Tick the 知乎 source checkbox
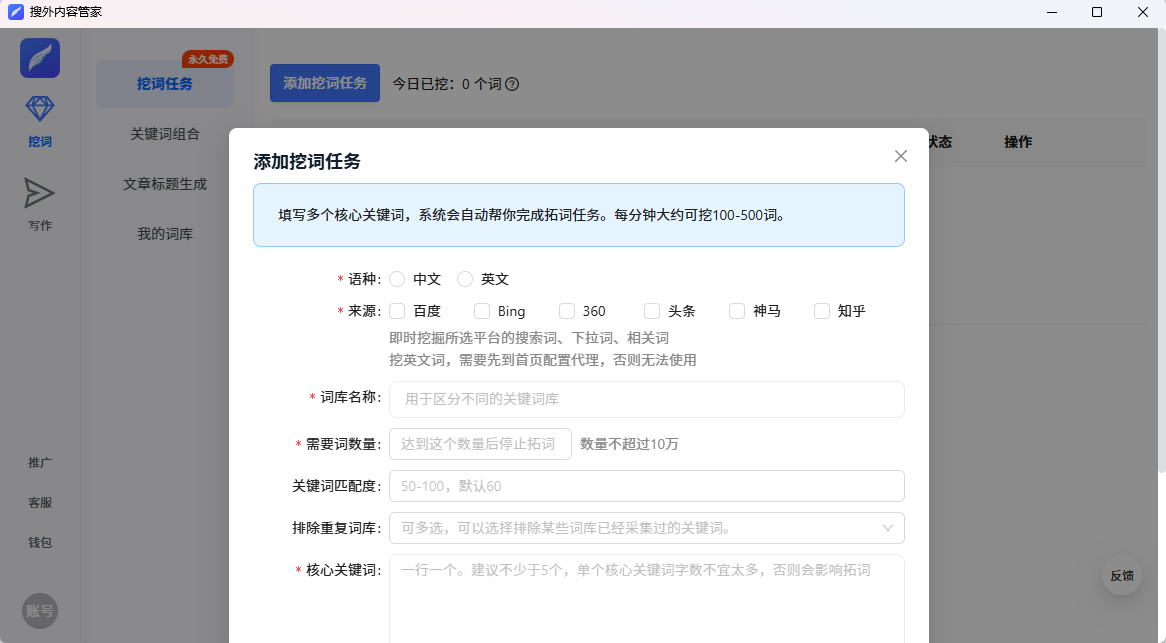The width and height of the screenshot is (1166, 643). point(822,311)
